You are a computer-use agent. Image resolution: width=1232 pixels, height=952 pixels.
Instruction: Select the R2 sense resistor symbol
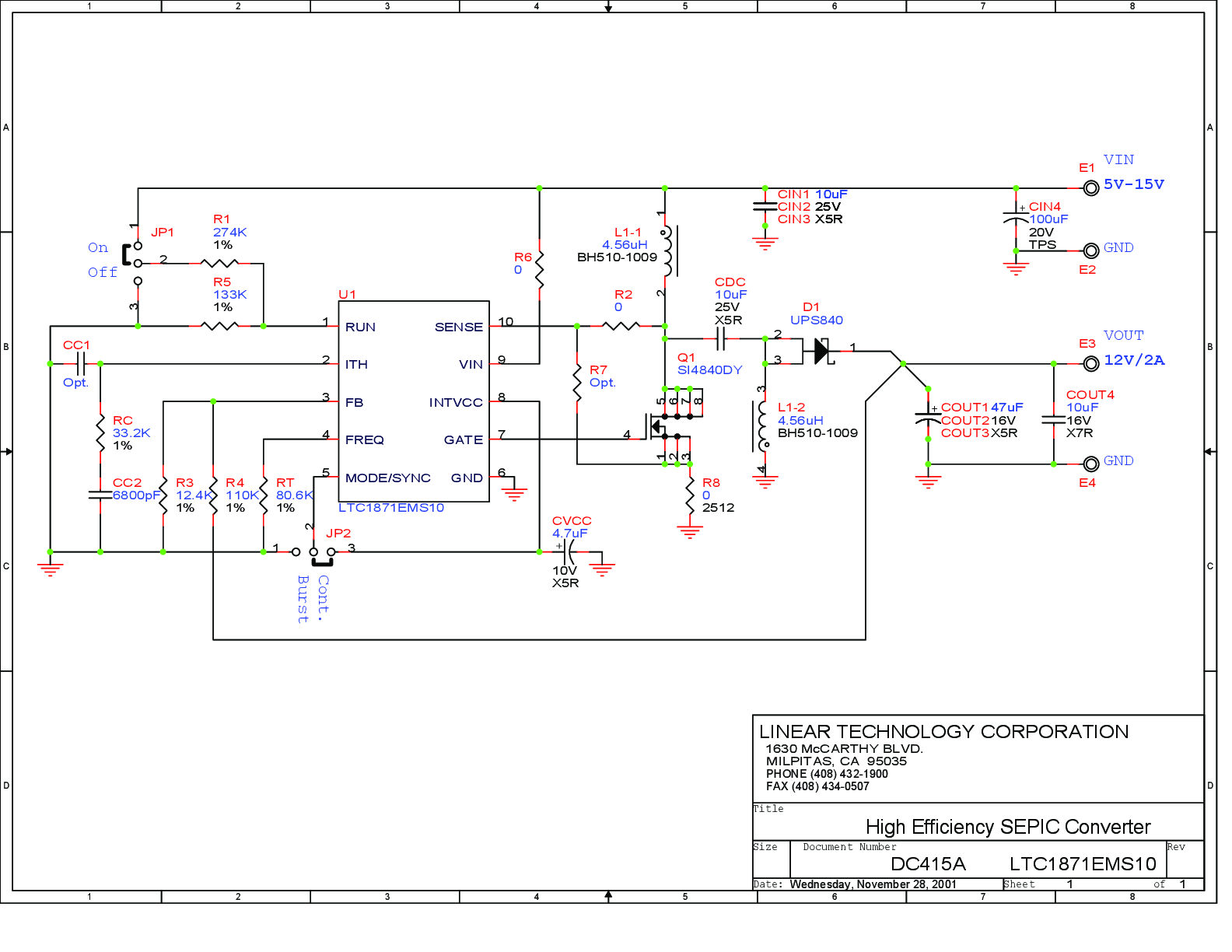tap(621, 326)
